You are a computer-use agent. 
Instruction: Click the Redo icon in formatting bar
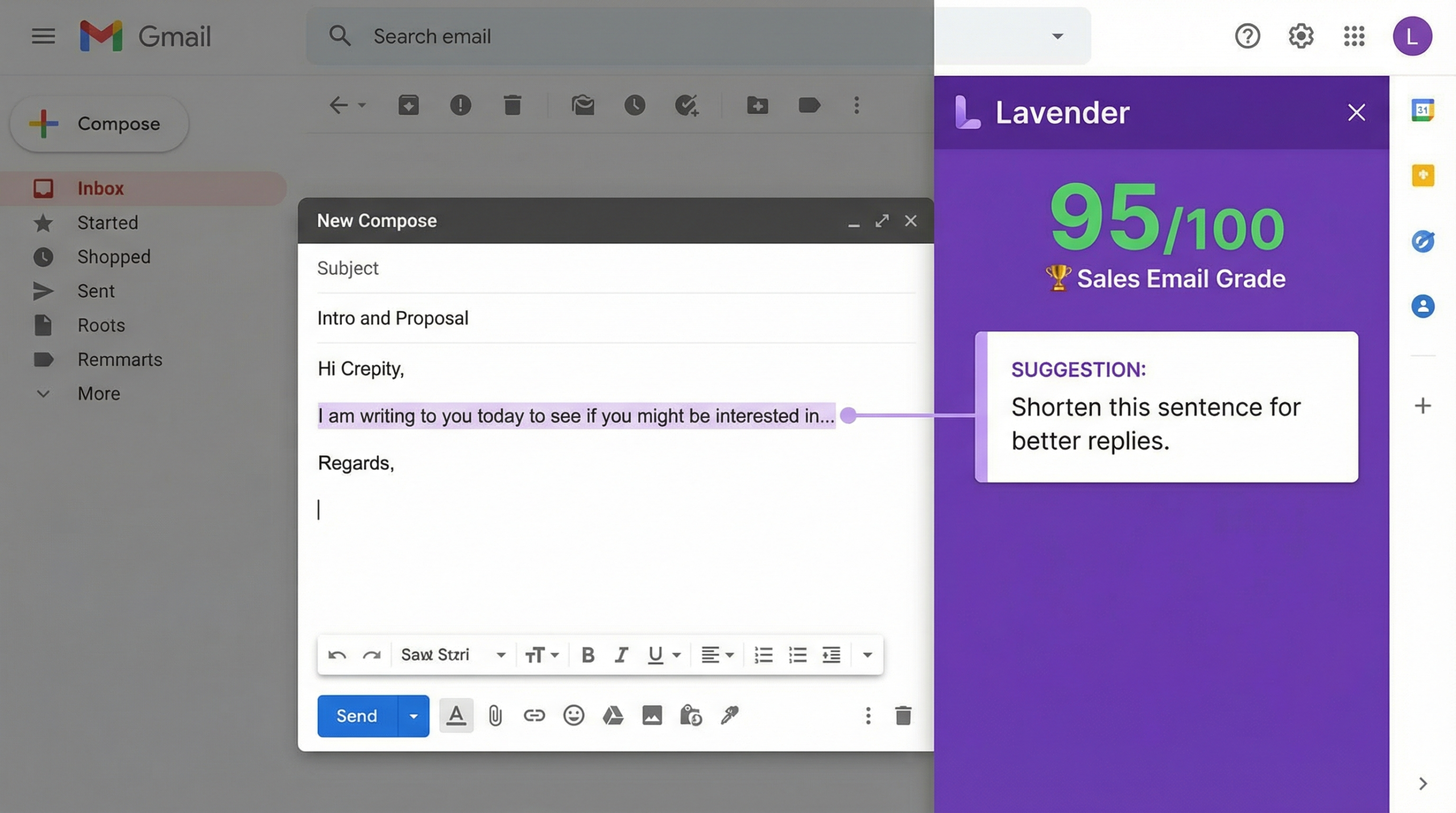tap(372, 655)
